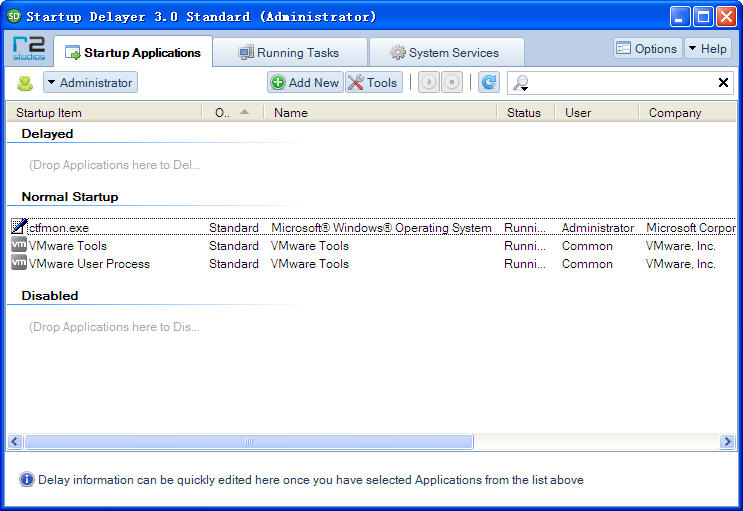Minimize the Startup Delayer window

pos(680,17)
